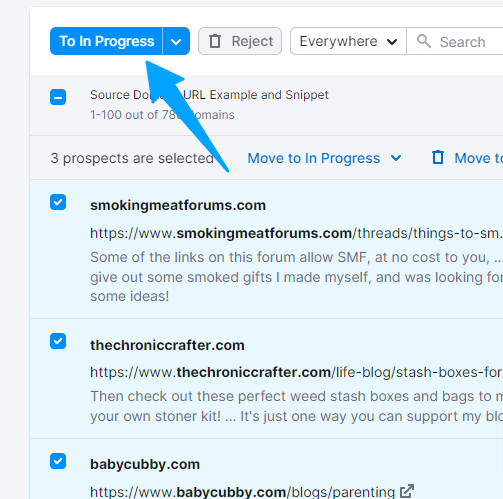503x499 pixels.
Task: Click the search magnifier icon
Action: pos(424,41)
